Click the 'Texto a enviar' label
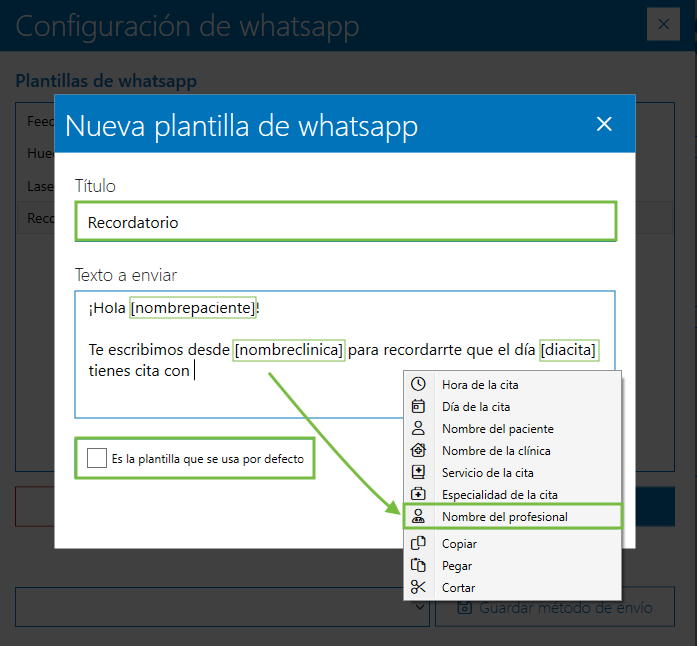The height and width of the screenshot is (646, 697). tap(126, 275)
